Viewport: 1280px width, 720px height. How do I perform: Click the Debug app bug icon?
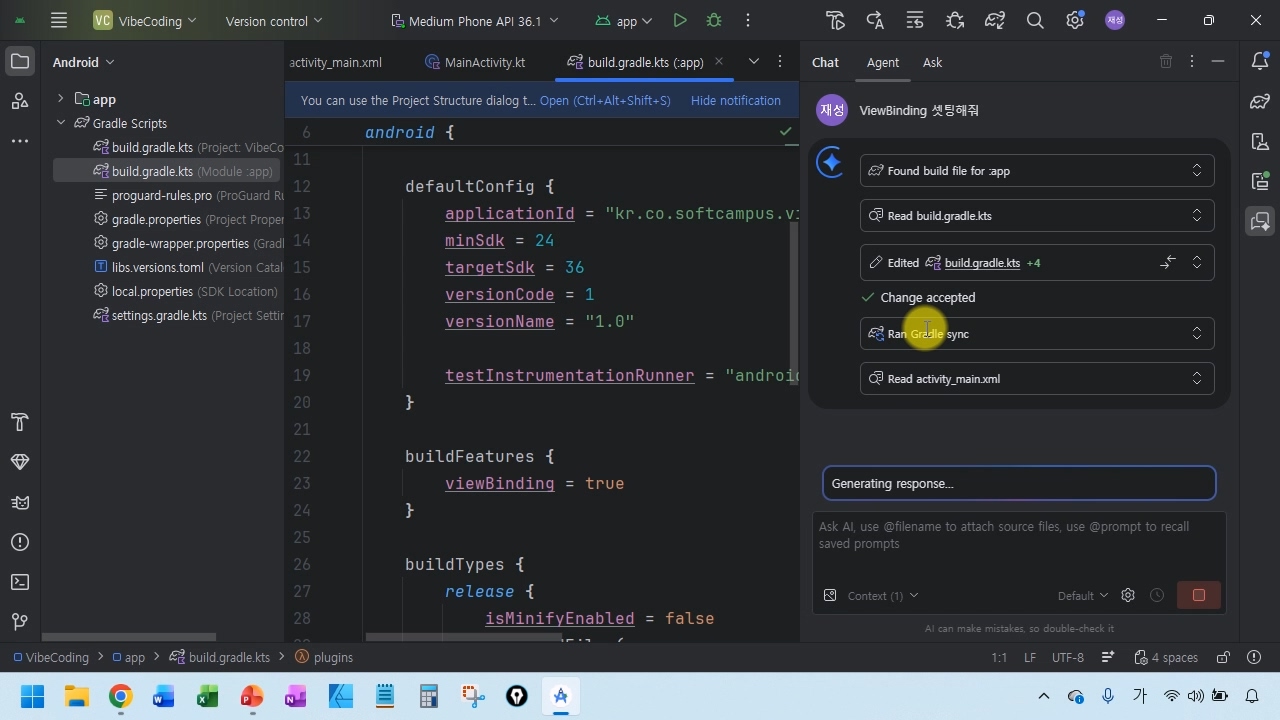pos(713,20)
